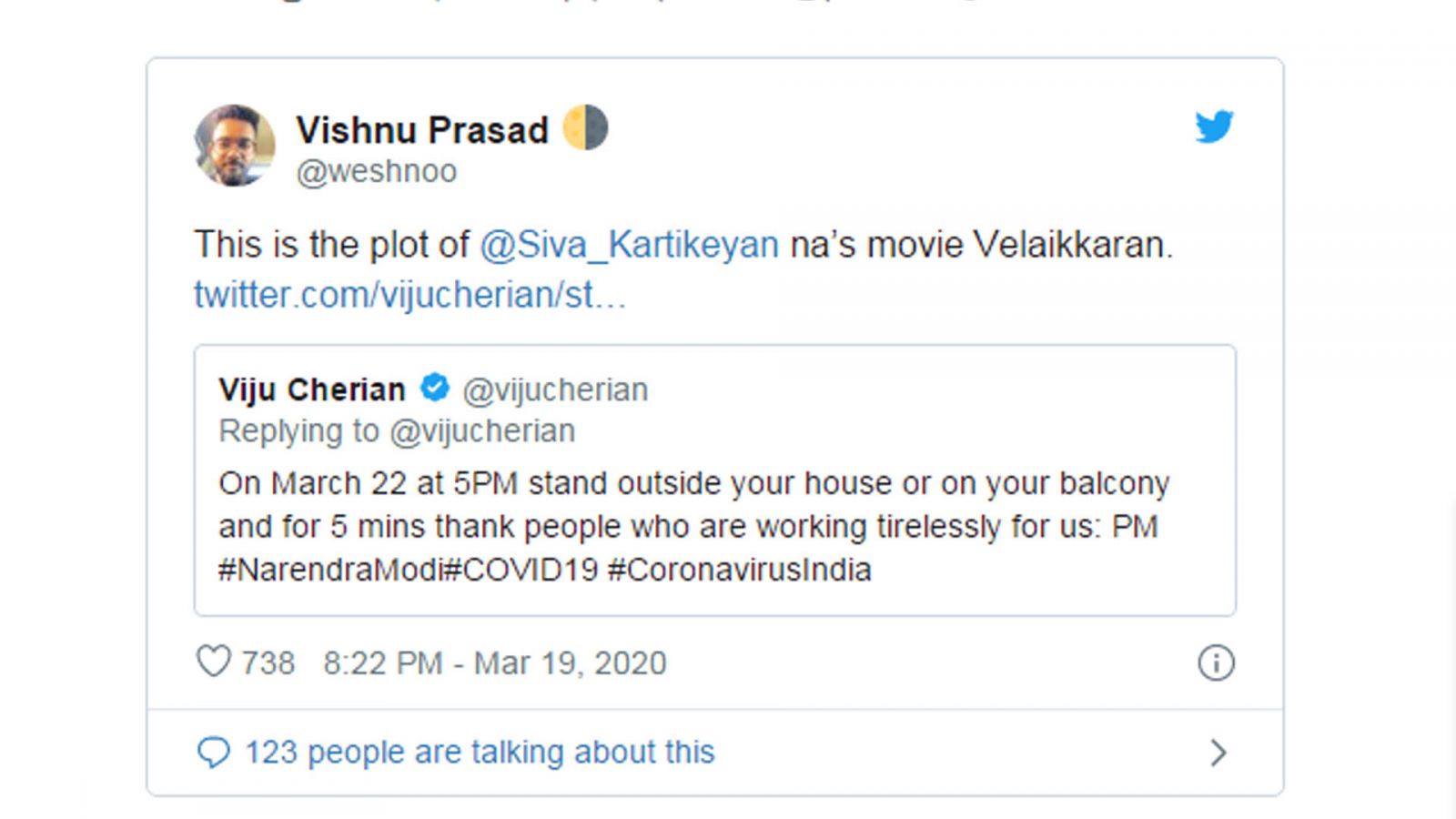This screenshot has height=819, width=1456.
Task: Click the Twitter bird logo
Action: [x=1214, y=126]
